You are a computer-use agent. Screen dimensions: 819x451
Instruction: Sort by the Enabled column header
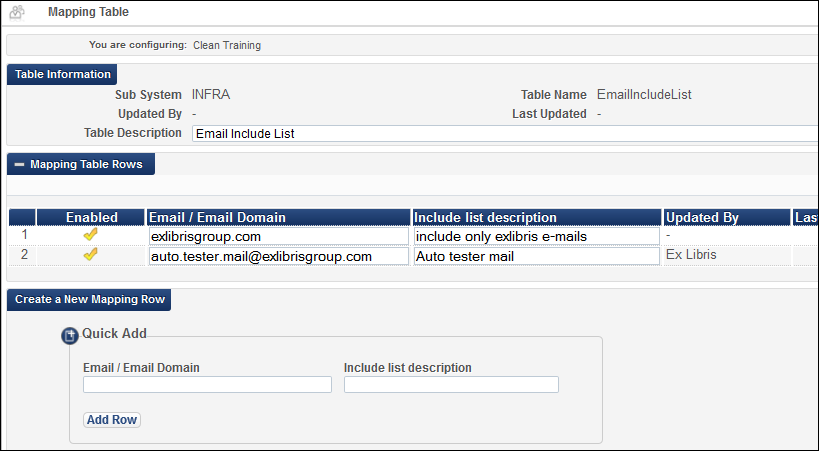(x=91, y=217)
